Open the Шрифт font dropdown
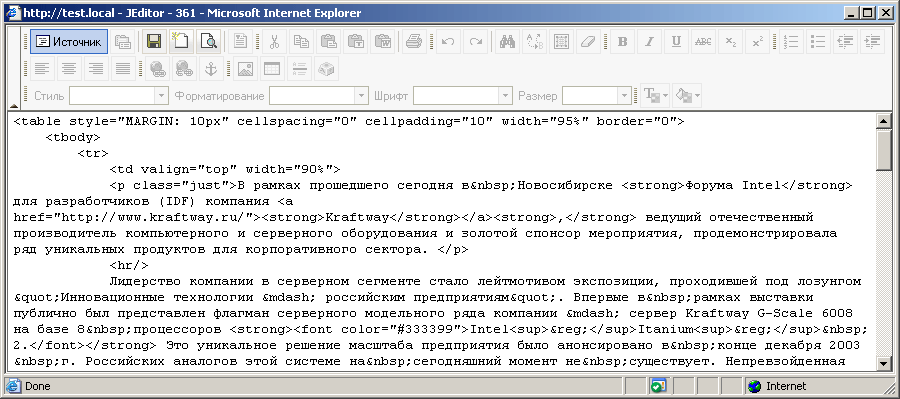This screenshot has width=900, height=399. coord(463,96)
